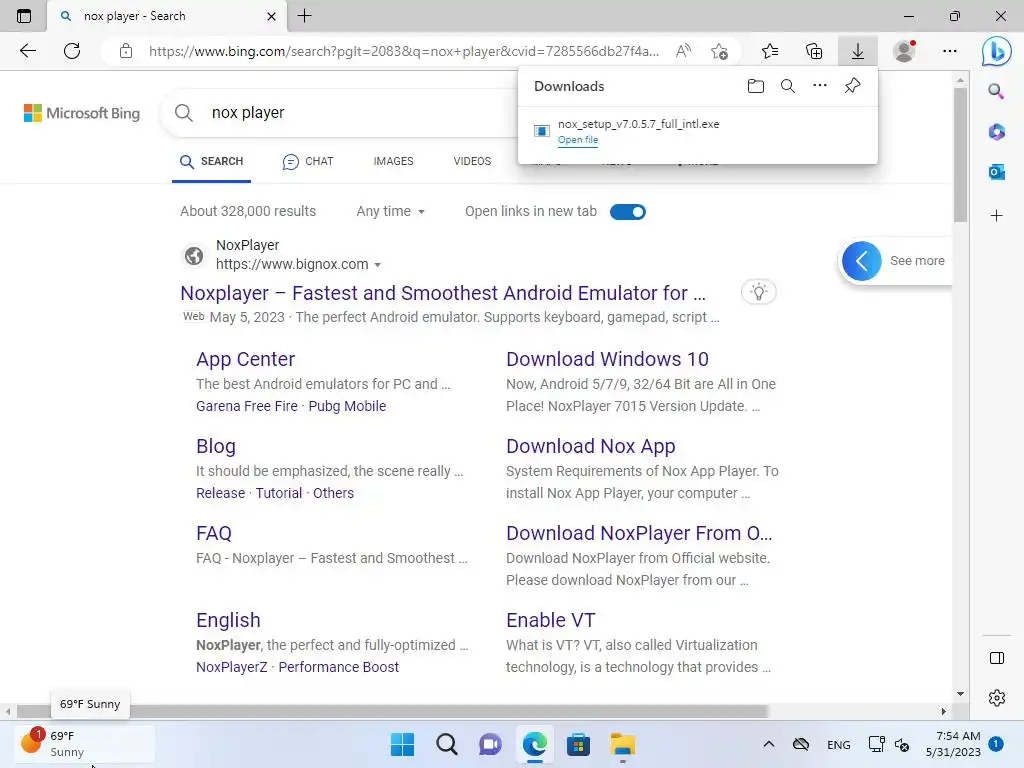Click Open file for nox setup
The image size is (1024, 768).
point(578,140)
